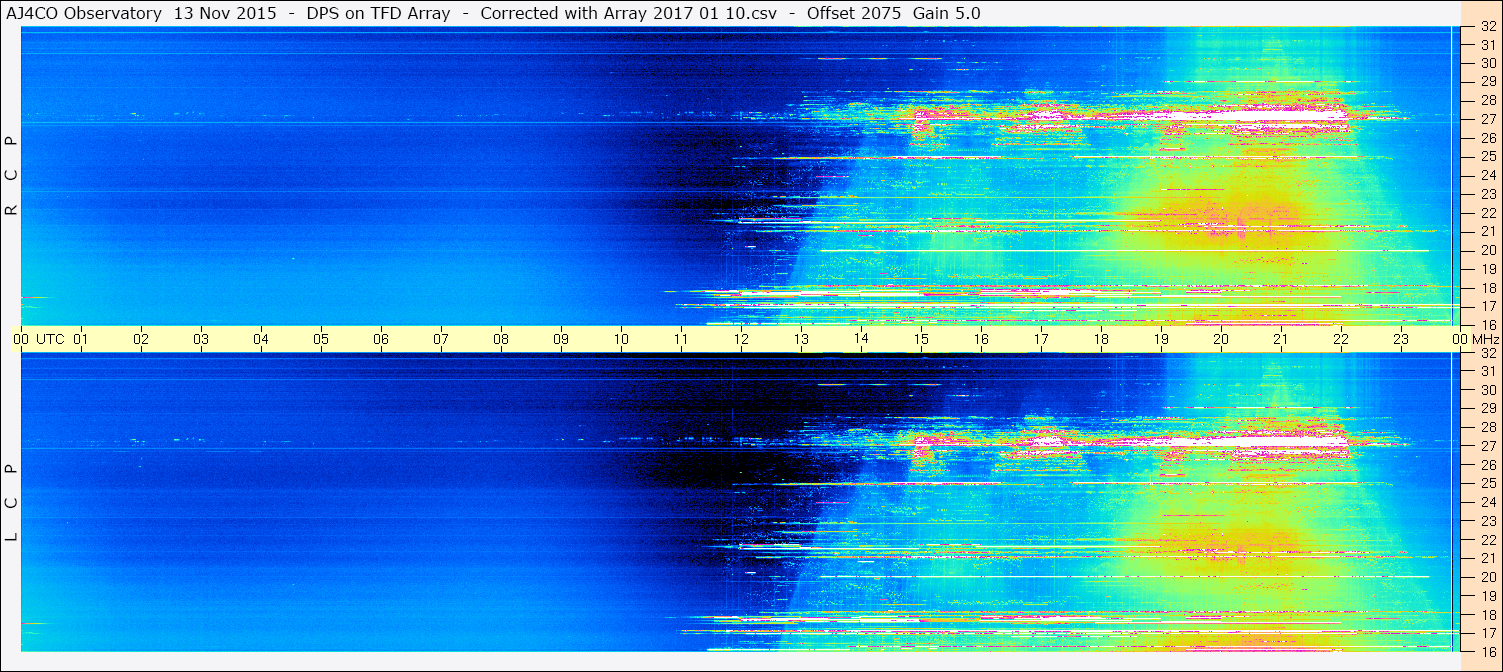This screenshot has height=672, width=1503.
Task: Select the 15 hour tick on the time axis
Action: [921, 339]
